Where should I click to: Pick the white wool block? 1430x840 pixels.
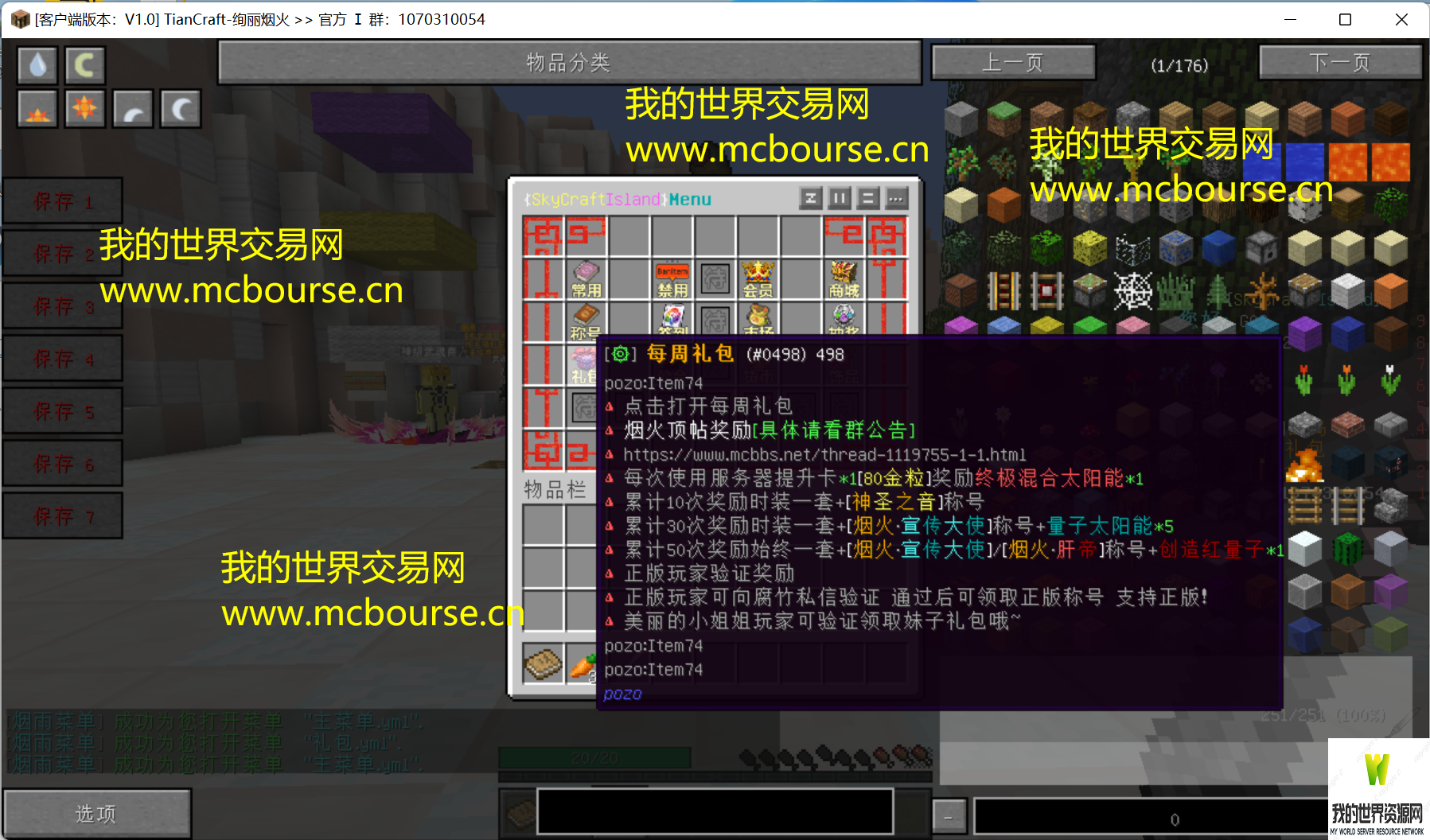pyautogui.click(x=1348, y=290)
